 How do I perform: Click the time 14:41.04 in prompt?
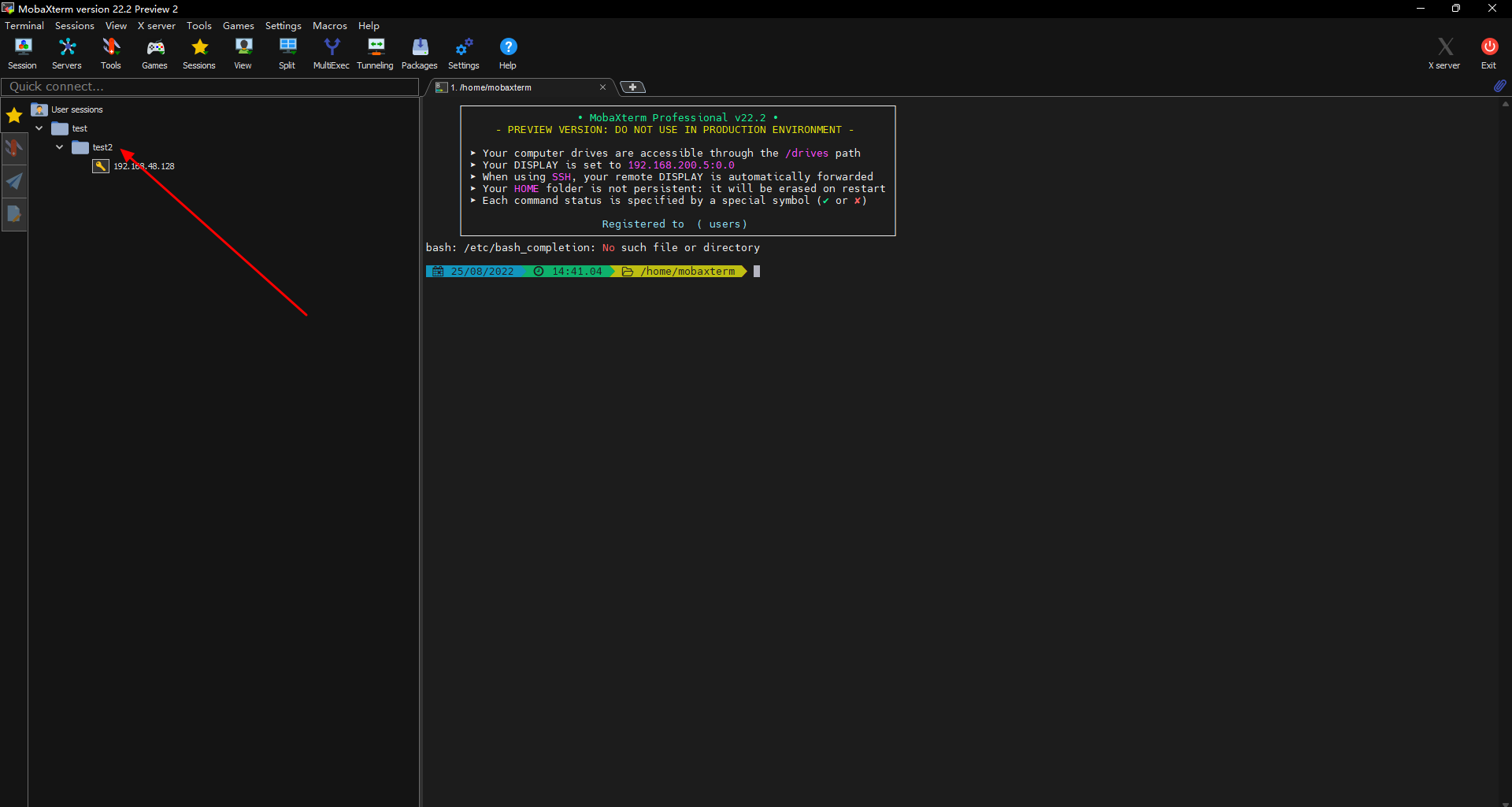tap(576, 272)
